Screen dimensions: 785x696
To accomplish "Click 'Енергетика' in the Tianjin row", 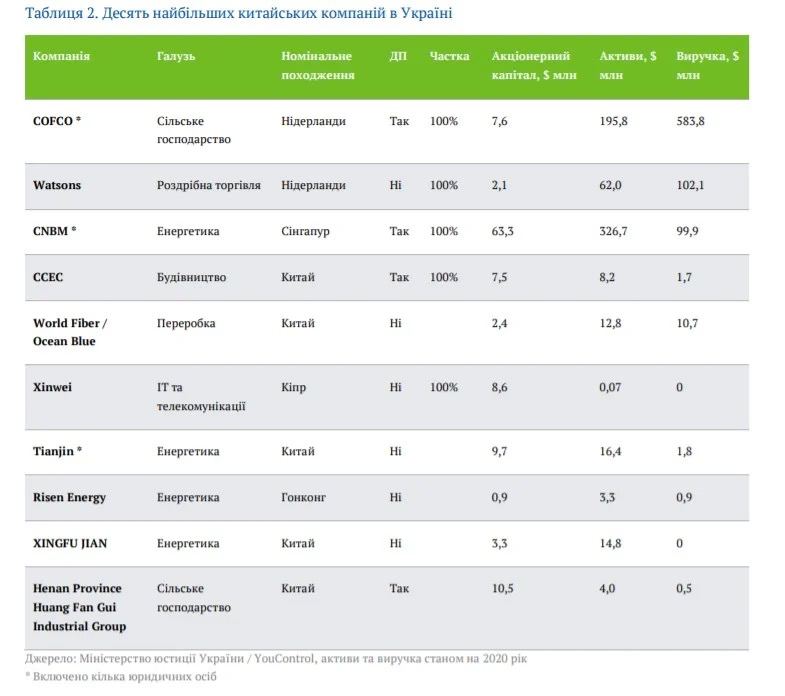I will click(x=188, y=452).
